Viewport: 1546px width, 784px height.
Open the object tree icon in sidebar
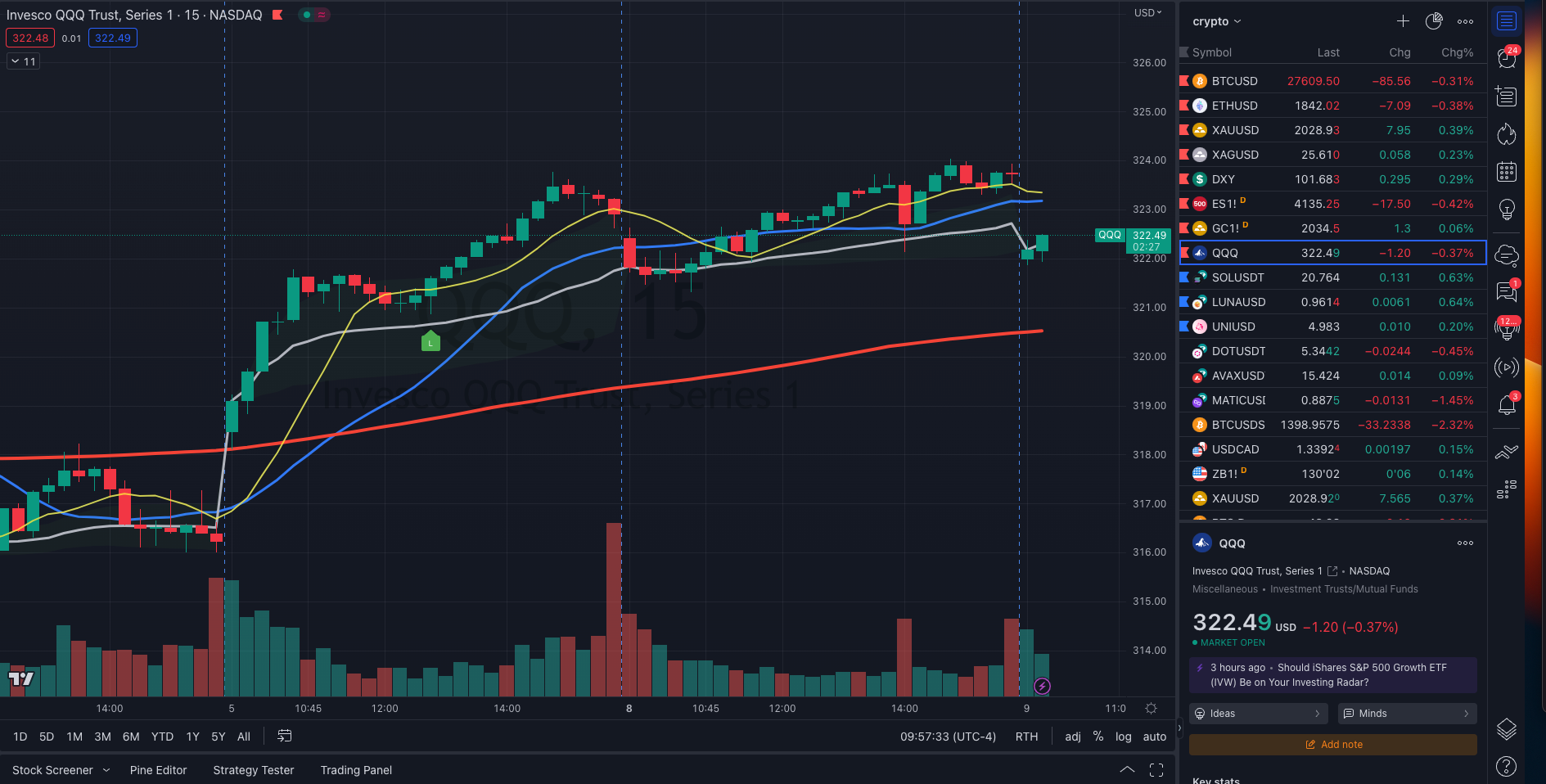1507,489
